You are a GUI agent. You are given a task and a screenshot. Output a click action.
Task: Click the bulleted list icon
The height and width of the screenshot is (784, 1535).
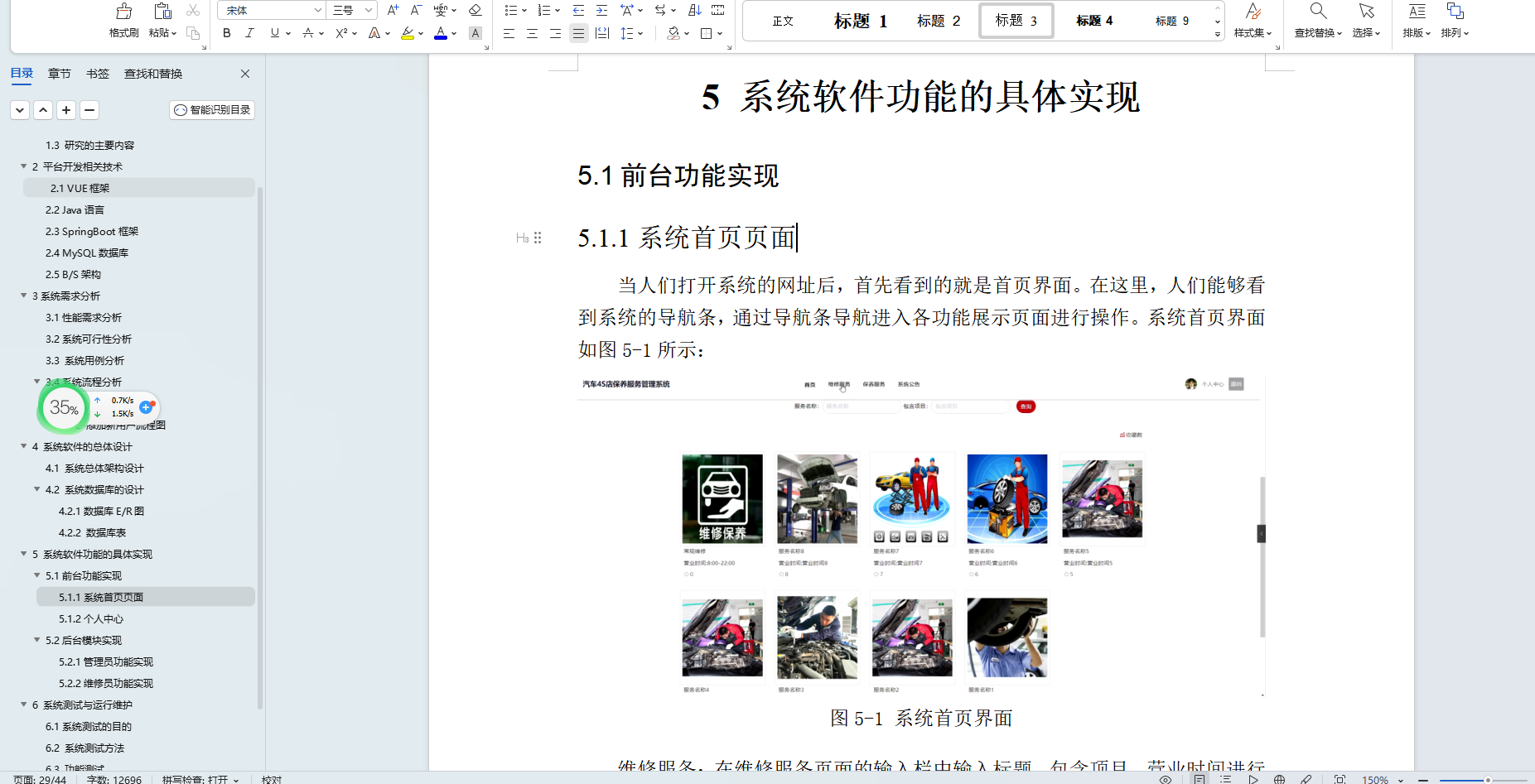click(511, 10)
